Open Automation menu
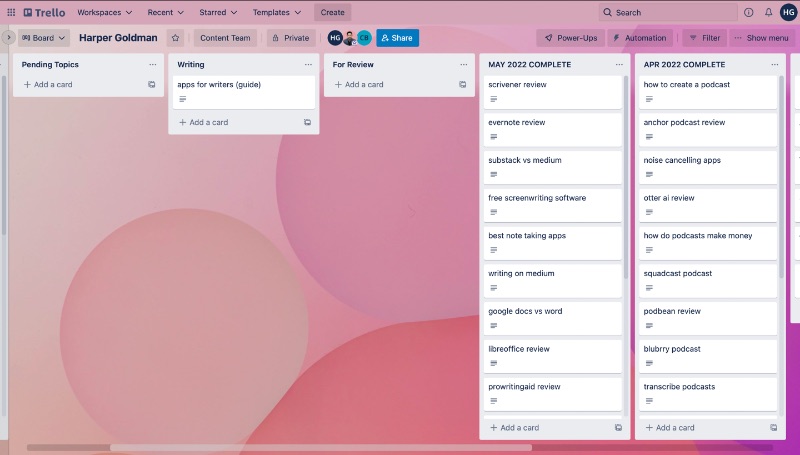 [640, 38]
